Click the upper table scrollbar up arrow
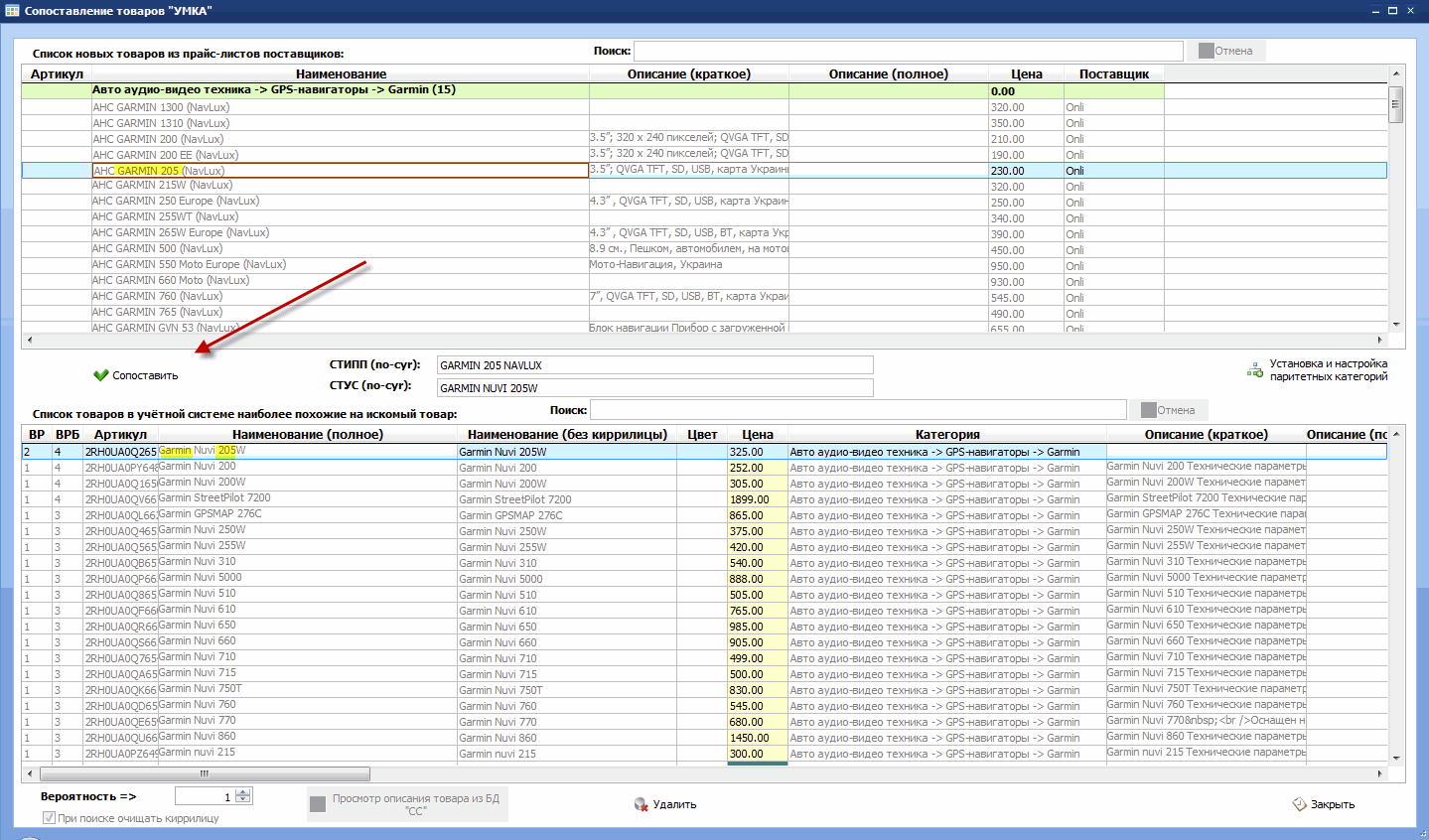Screen dimensions: 1429x840 1396,73
